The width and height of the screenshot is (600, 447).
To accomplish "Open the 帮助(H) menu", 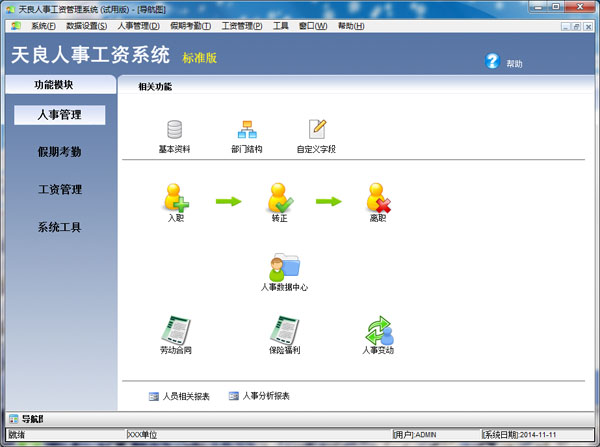I will point(351,26).
